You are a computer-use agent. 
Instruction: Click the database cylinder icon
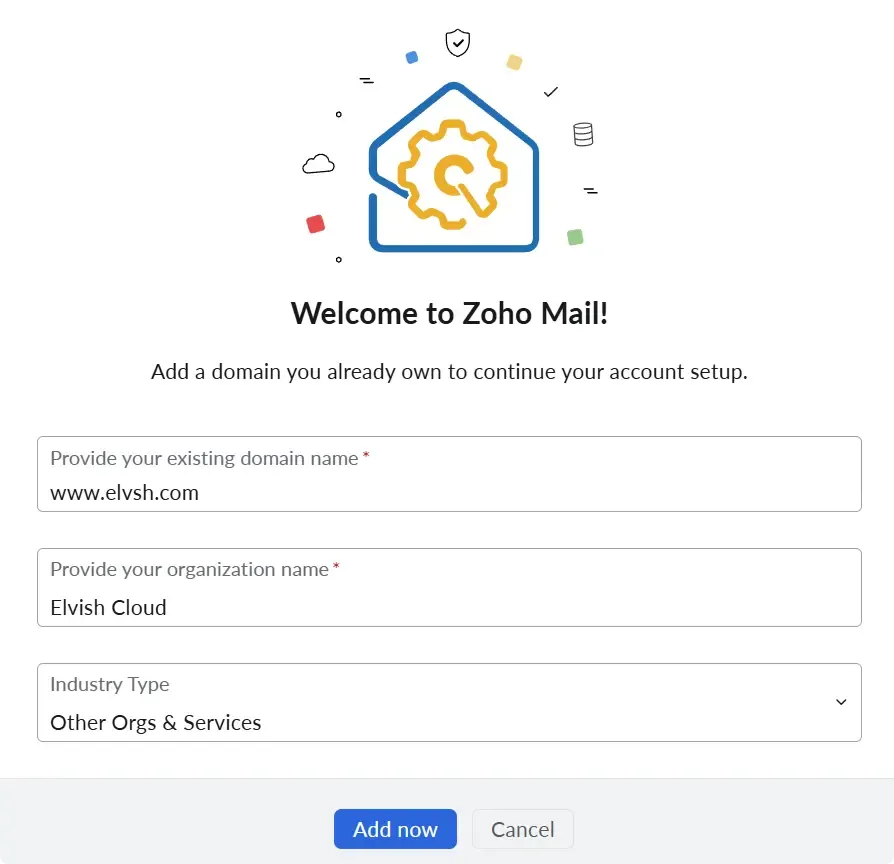(583, 134)
